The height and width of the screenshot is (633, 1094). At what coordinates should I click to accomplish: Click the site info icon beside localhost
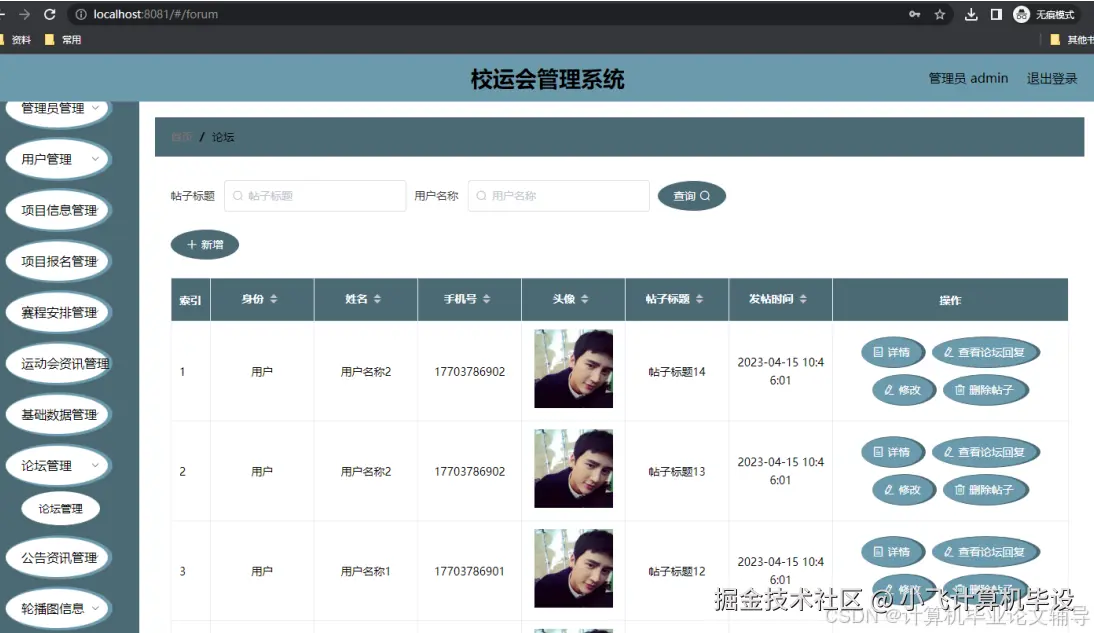(81, 14)
